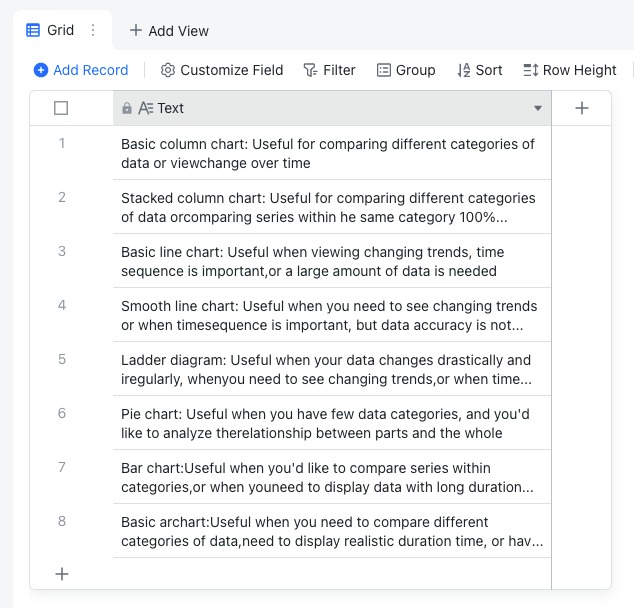Viewport: 634px width, 608px height.
Task: Open Customize Field gear settings
Action: pos(168,70)
